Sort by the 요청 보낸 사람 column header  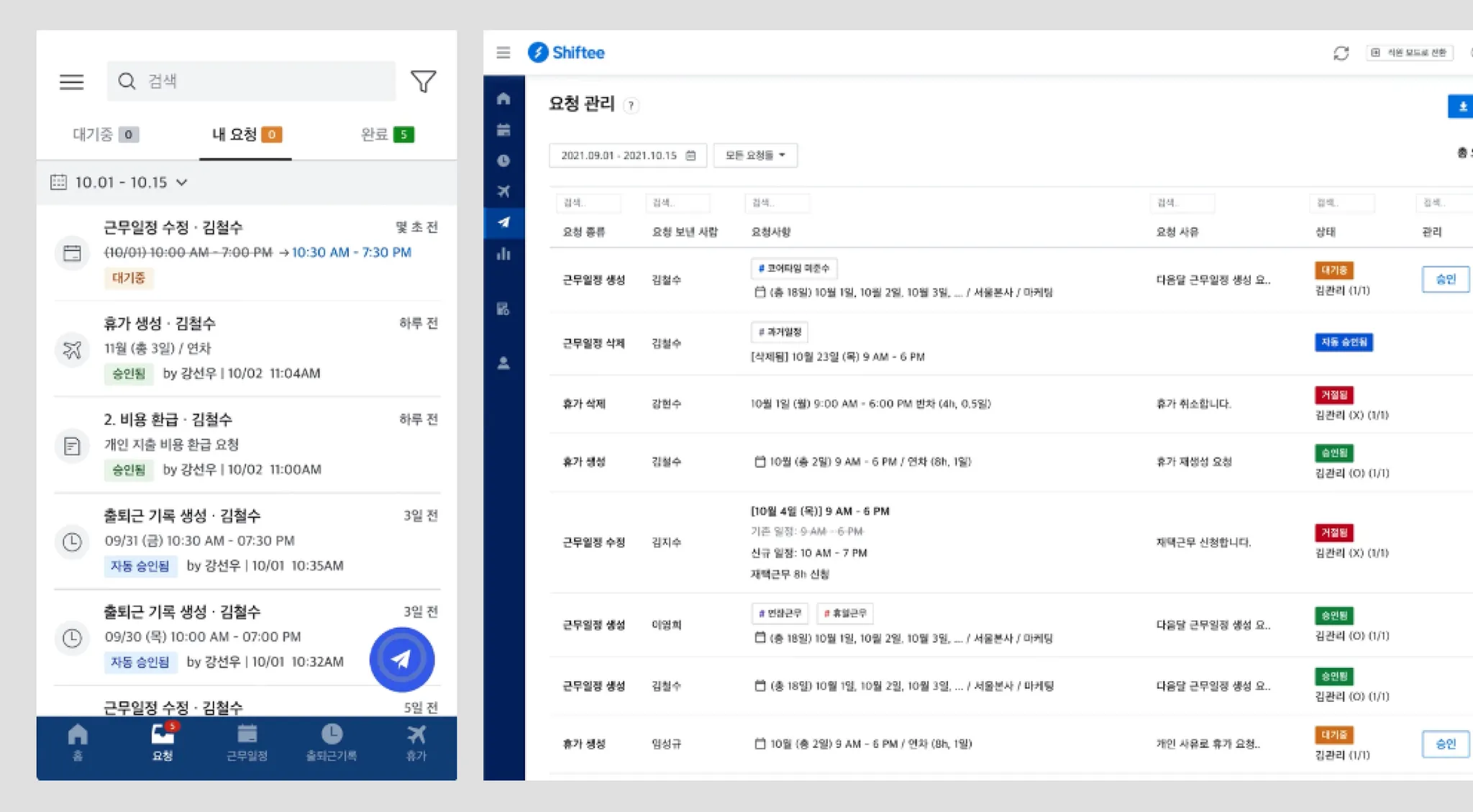click(685, 232)
